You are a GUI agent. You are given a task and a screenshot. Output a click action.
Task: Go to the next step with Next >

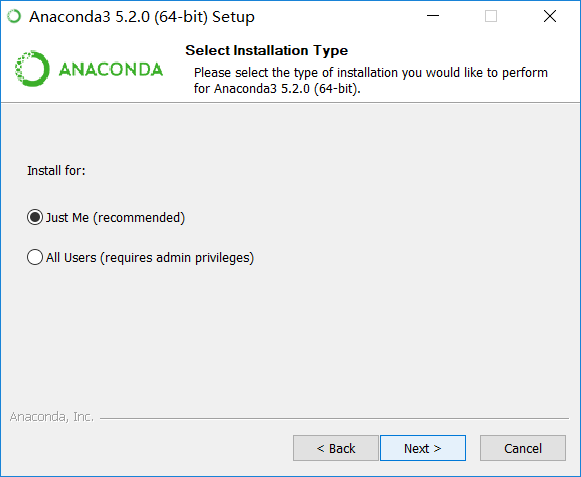[x=423, y=448]
